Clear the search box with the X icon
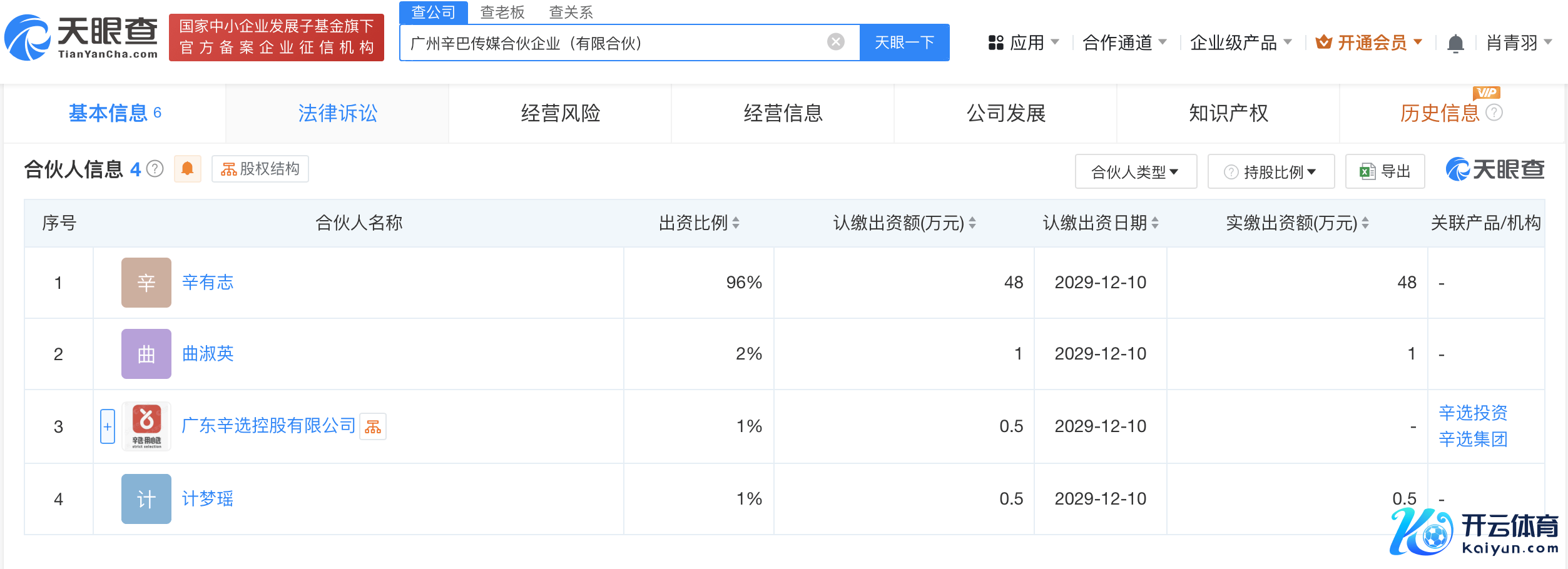 coord(835,42)
